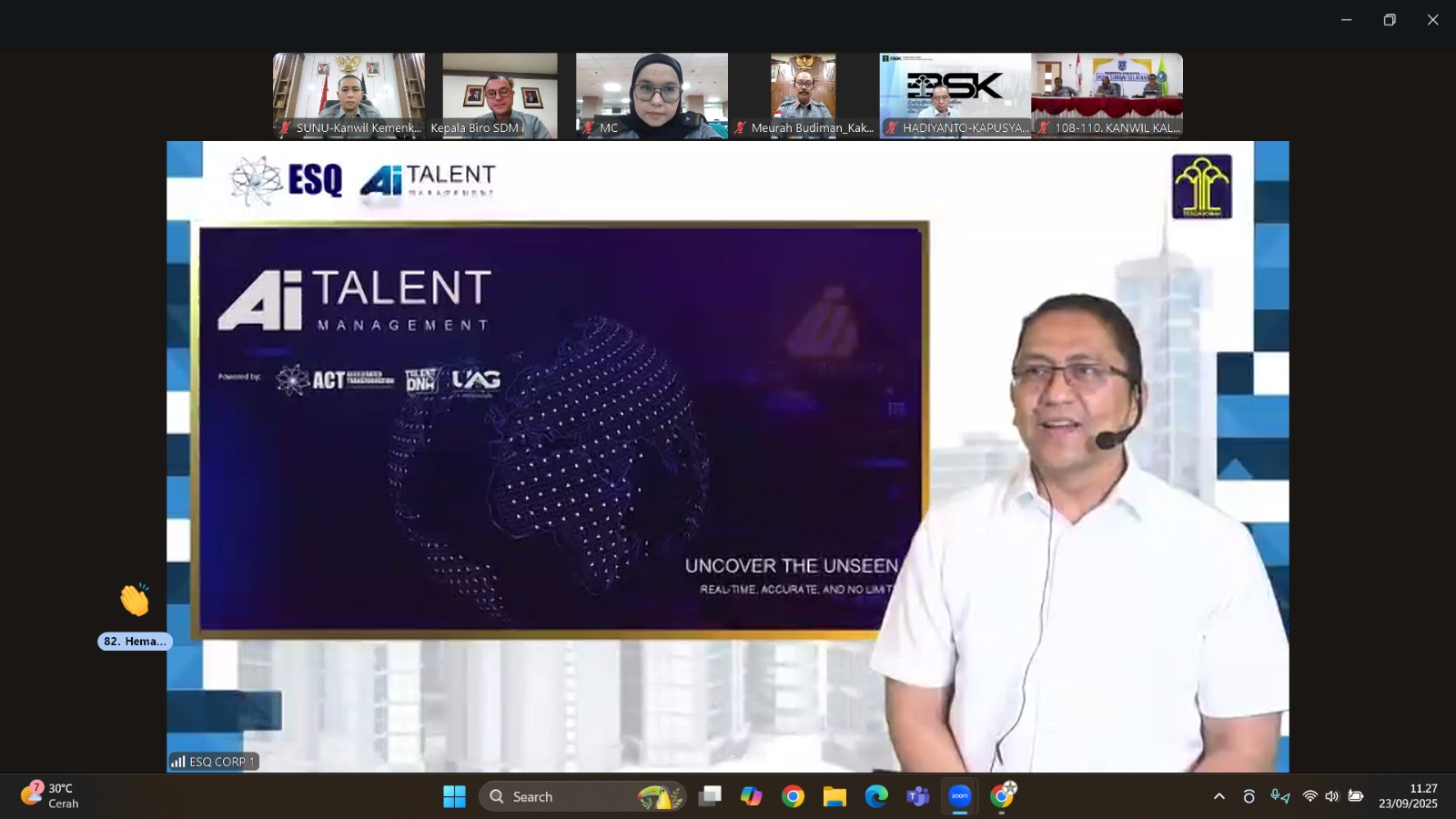Screen dimensions: 1456x819
Task: Click the battery status icon in tray
Action: [x=1356, y=797]
